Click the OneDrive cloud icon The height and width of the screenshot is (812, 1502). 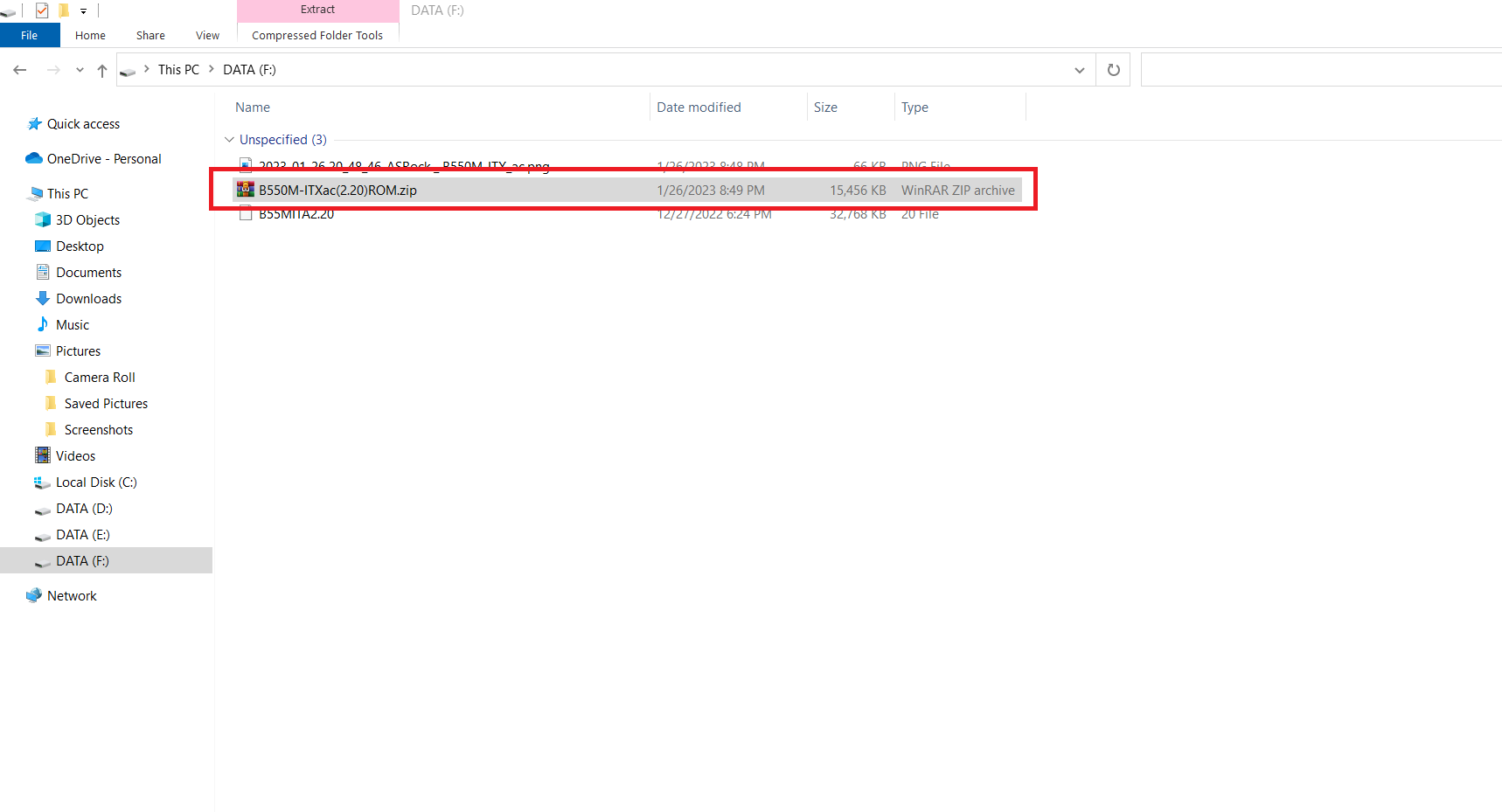coord(34,158)
